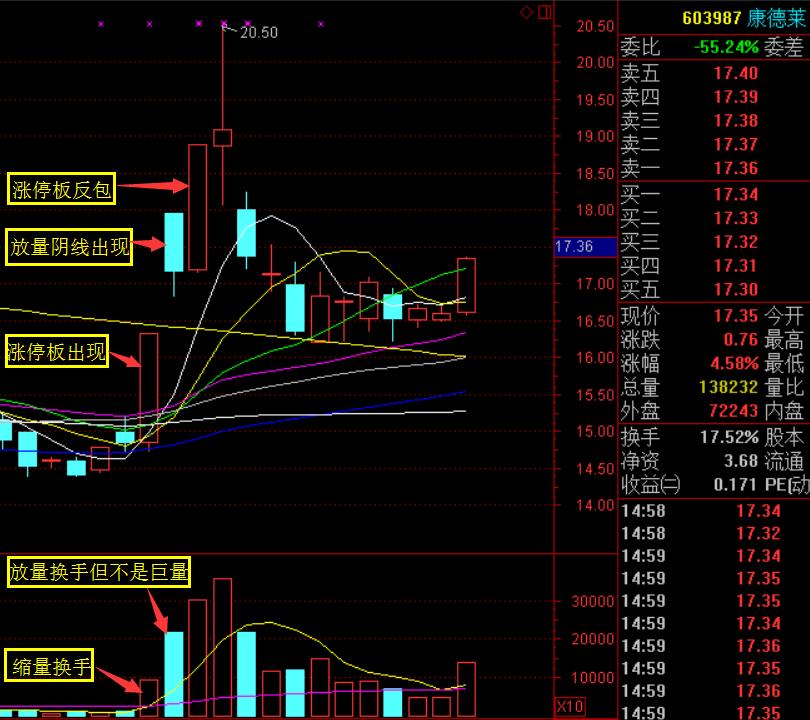Click the diamond icon above the chart
Screen dimensions: 810x720
click(526, 12)
